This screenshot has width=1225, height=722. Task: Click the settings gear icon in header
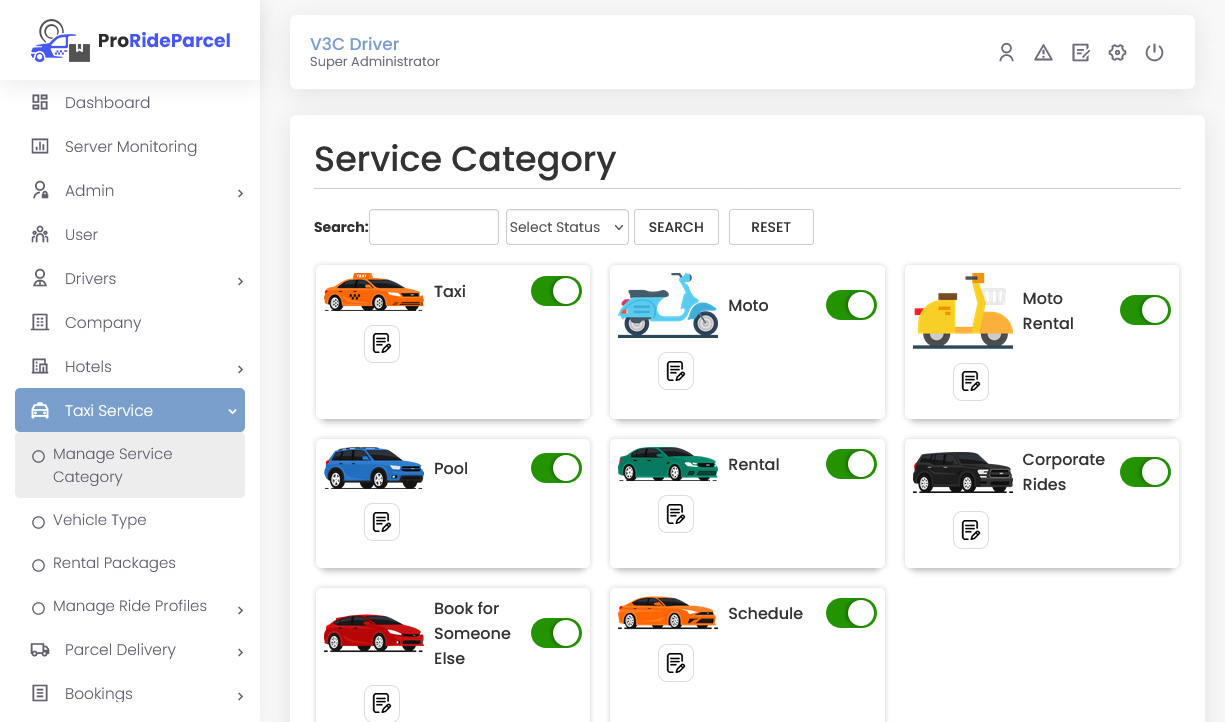(x=1117, y=53)
